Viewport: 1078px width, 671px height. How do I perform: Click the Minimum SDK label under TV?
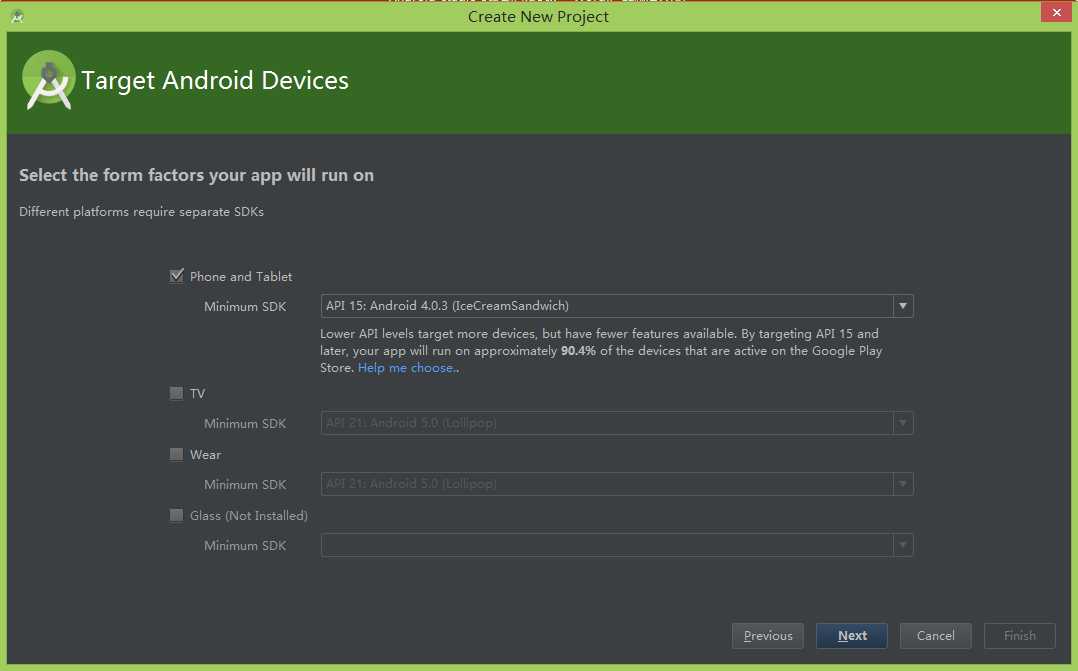(x=245, y=424)
